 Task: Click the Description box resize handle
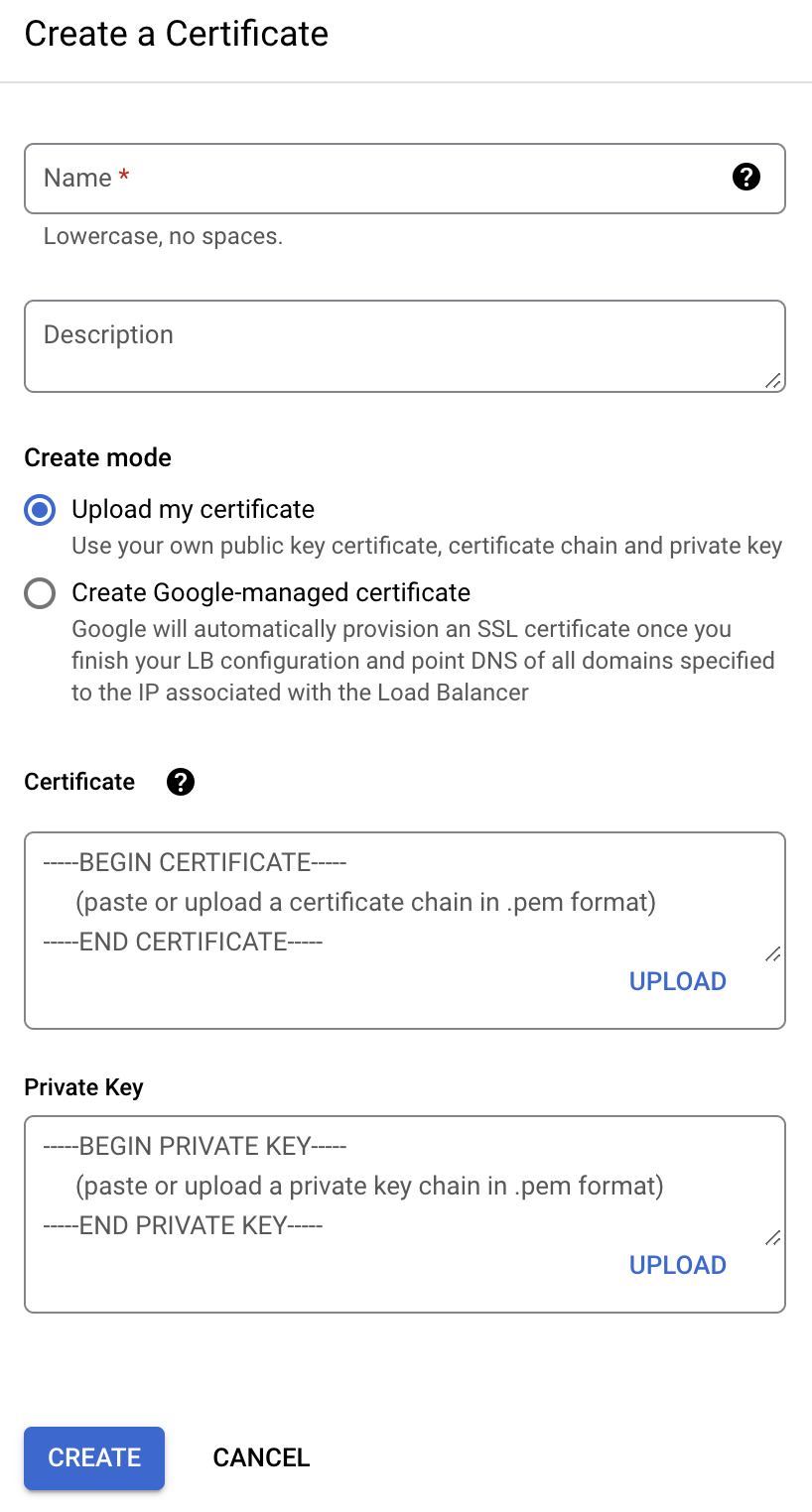[772, 381]
